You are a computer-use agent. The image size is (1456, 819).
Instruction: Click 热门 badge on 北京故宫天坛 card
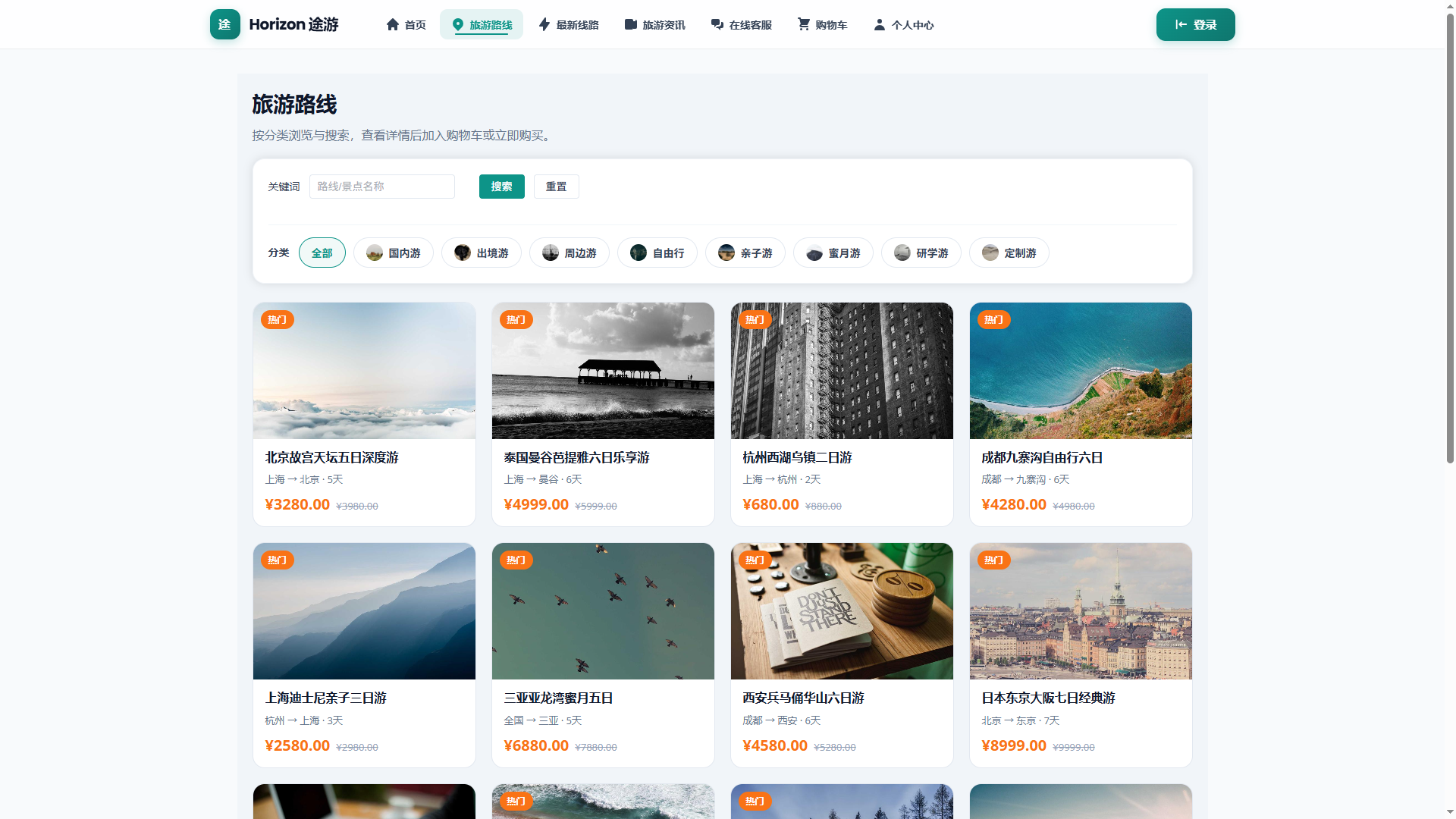tap(277, 319)
